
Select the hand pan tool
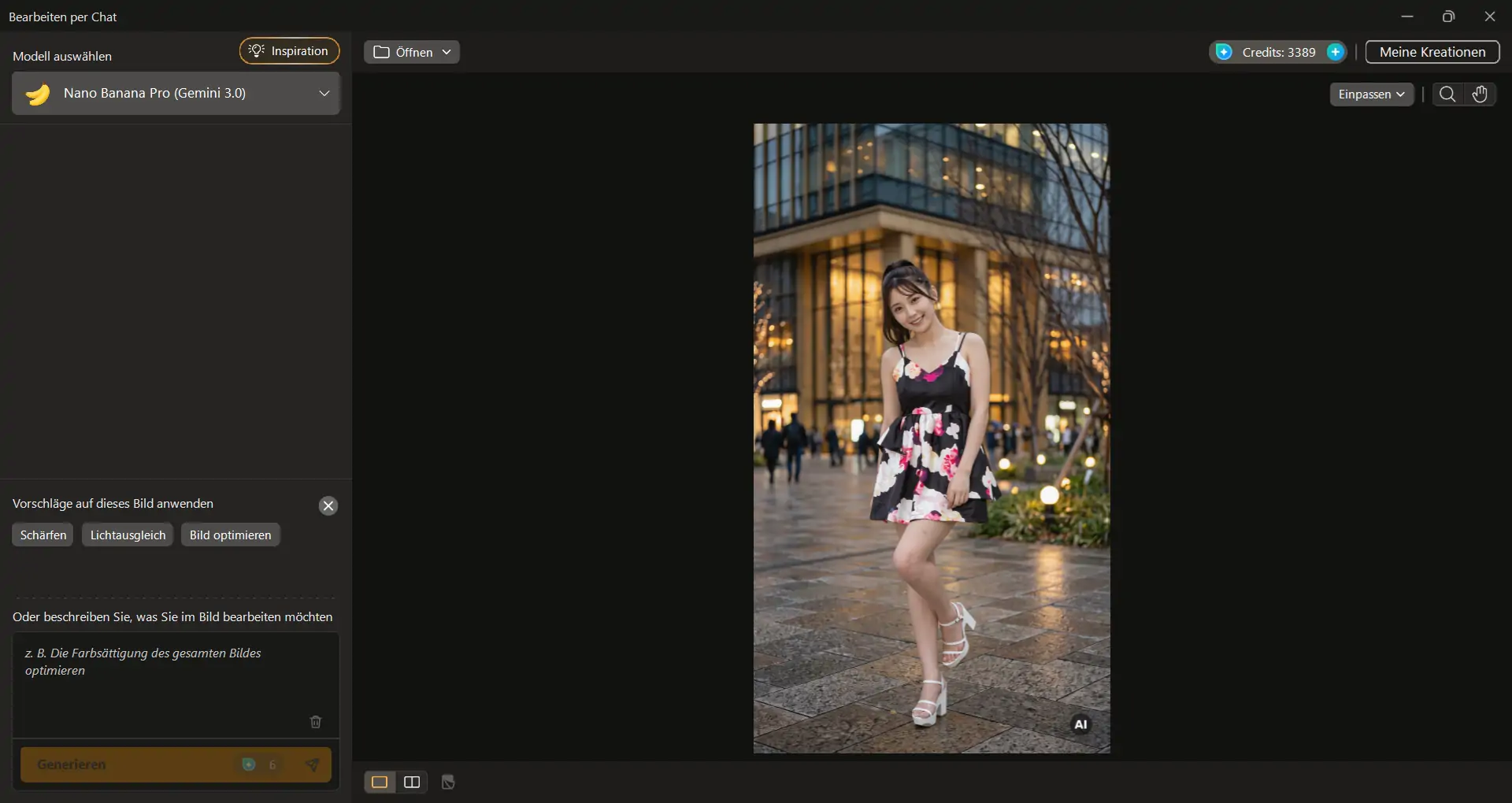click(x=1480, y=94)
